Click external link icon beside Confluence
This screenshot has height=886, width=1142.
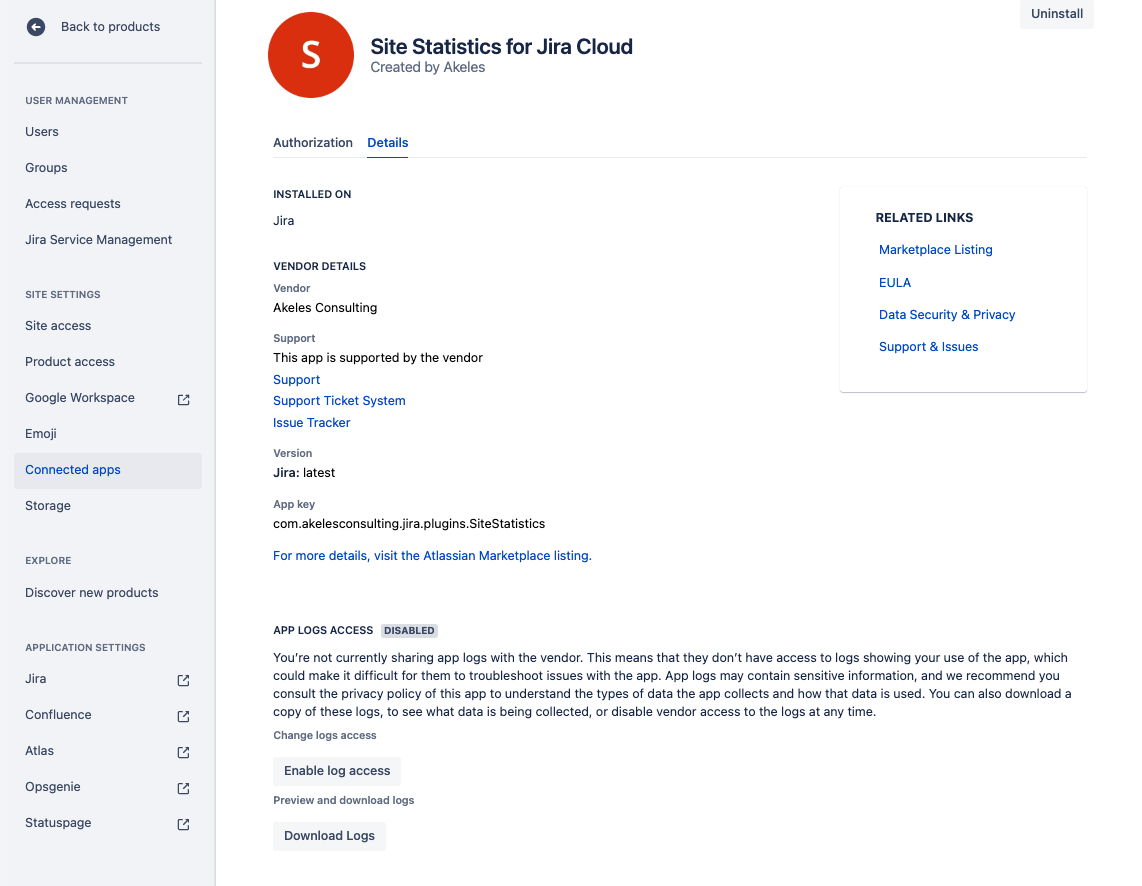(x=183, y=716)
